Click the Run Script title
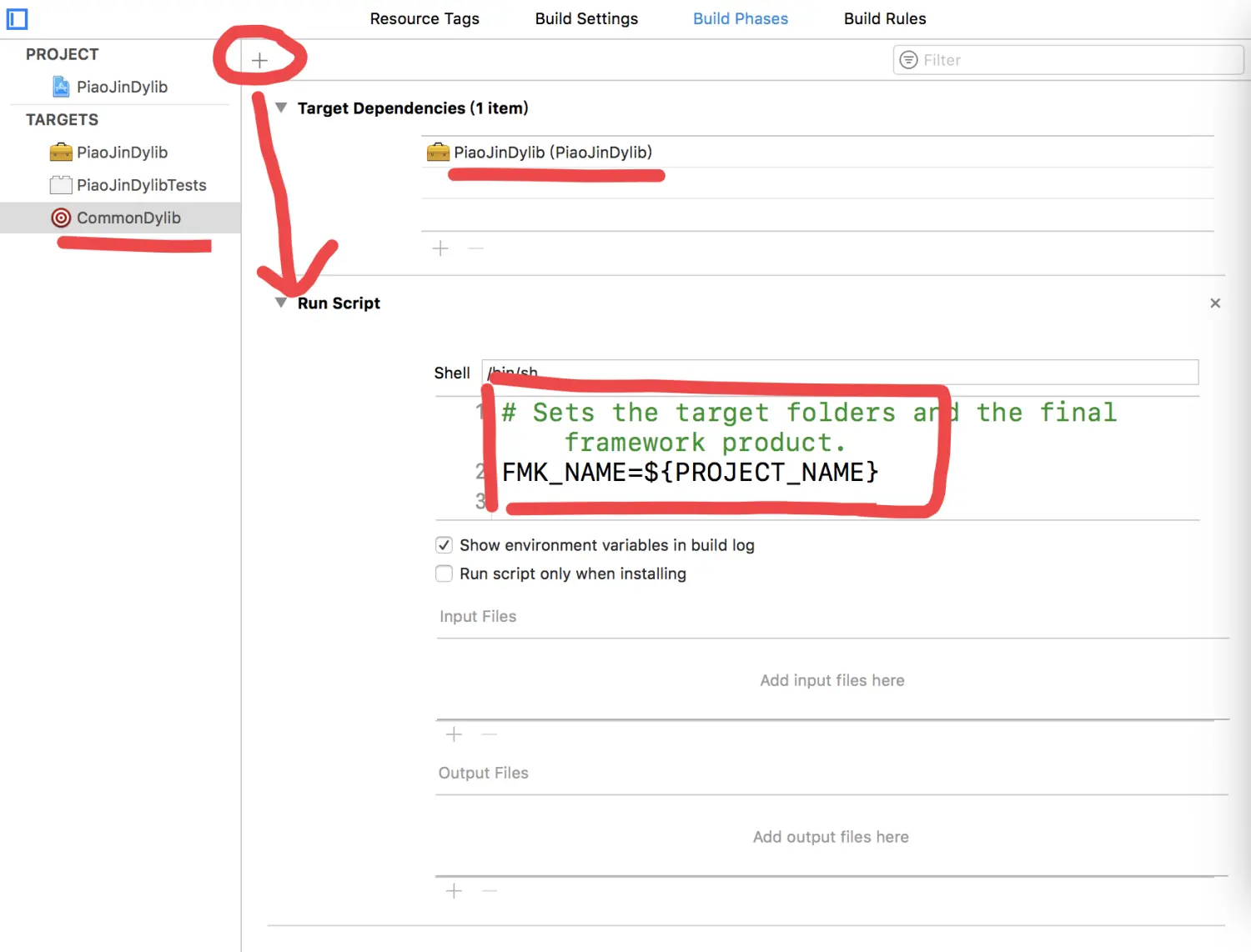The width and height of the screenshot is (1251, 952). coord(339,303)
